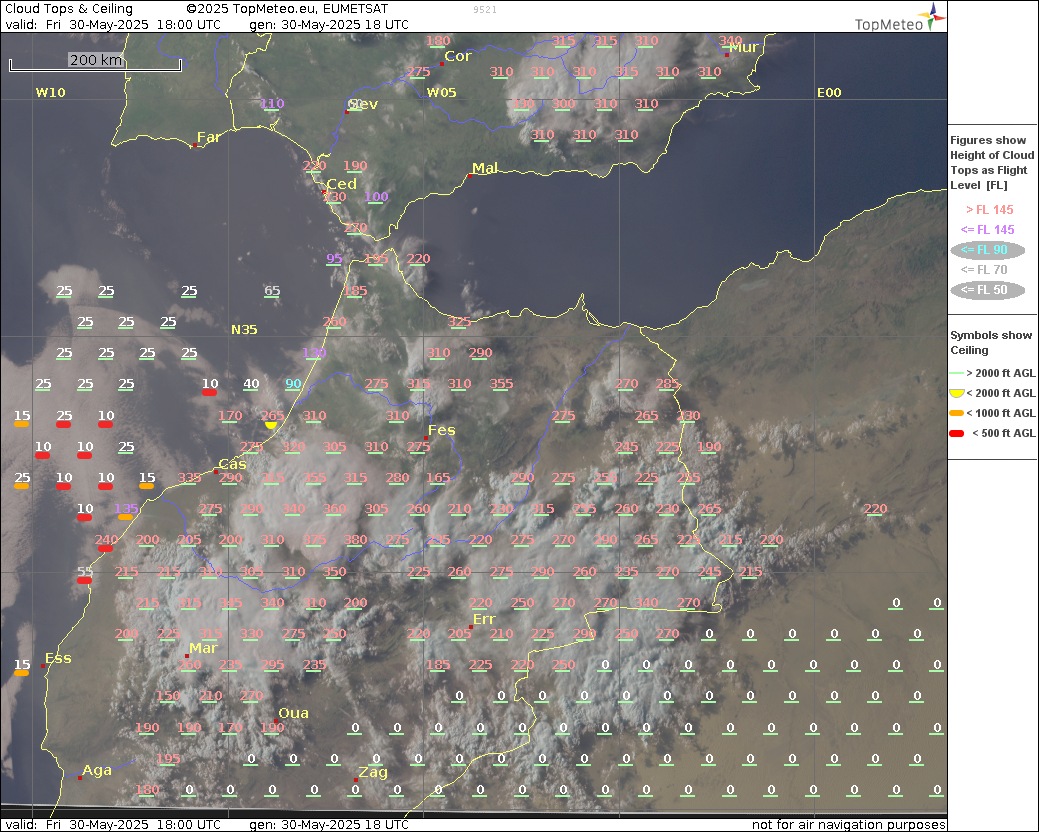Click the cloud top value 325

click(x=459, y=322)
